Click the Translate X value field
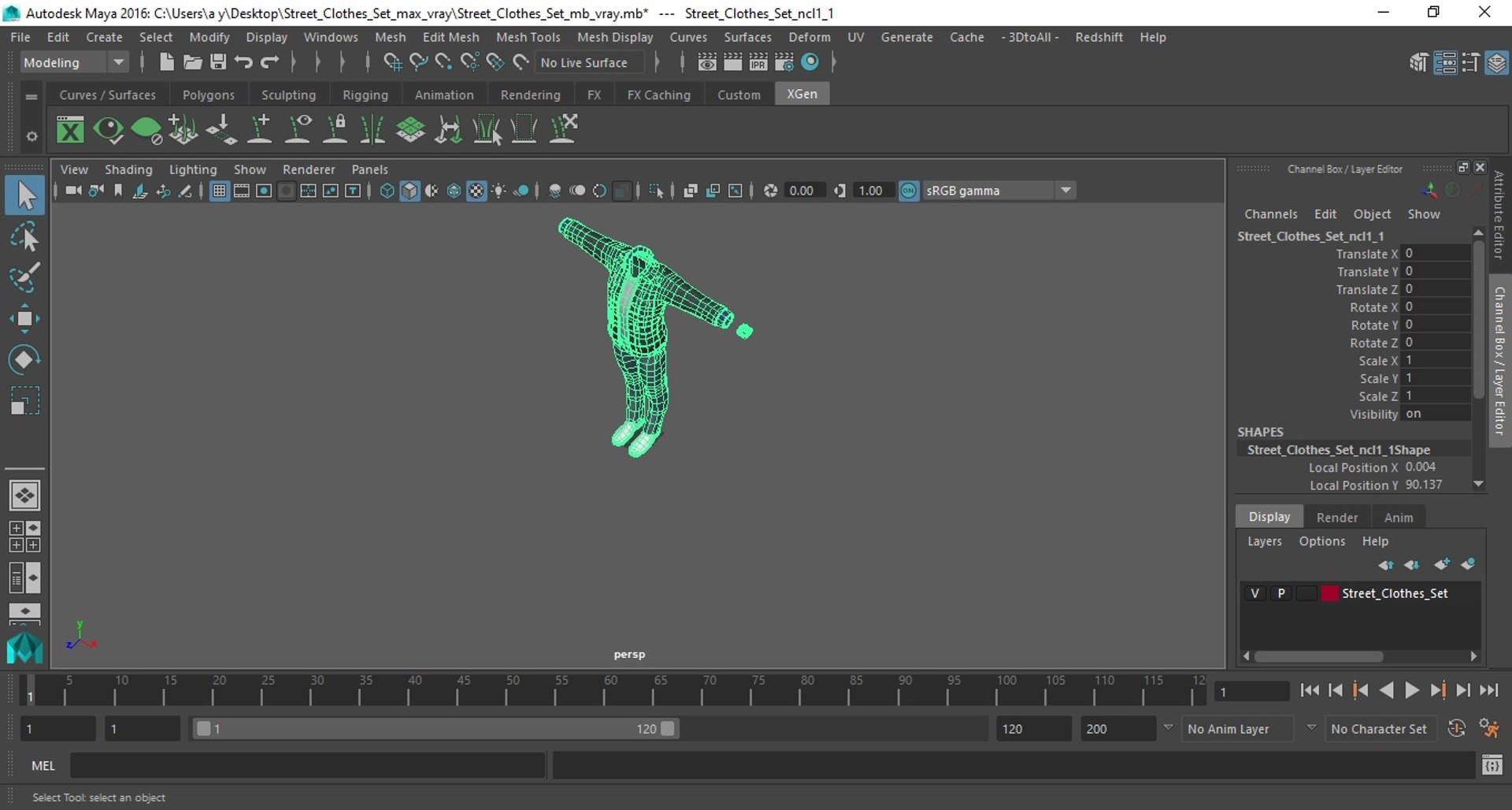 [1436, 254]
